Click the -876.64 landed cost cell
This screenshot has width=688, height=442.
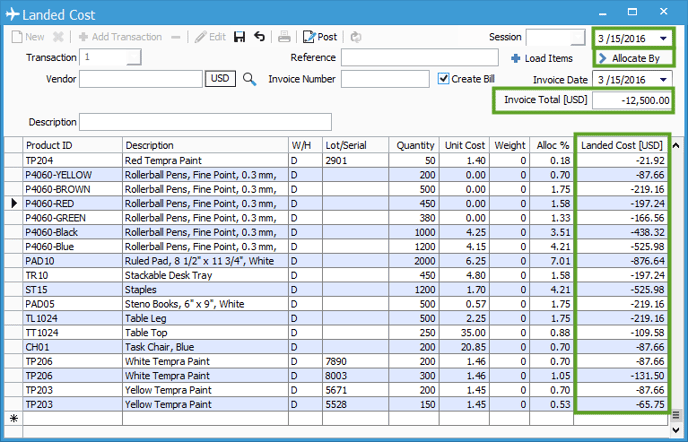tap(622, 261)
